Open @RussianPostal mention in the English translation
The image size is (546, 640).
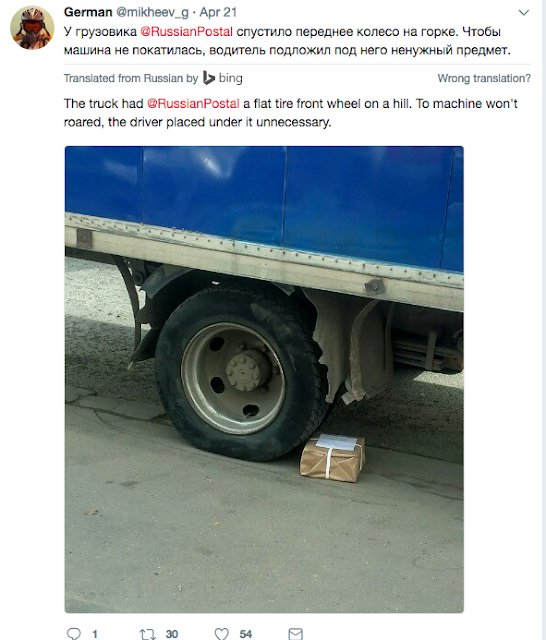coord(193,103)
